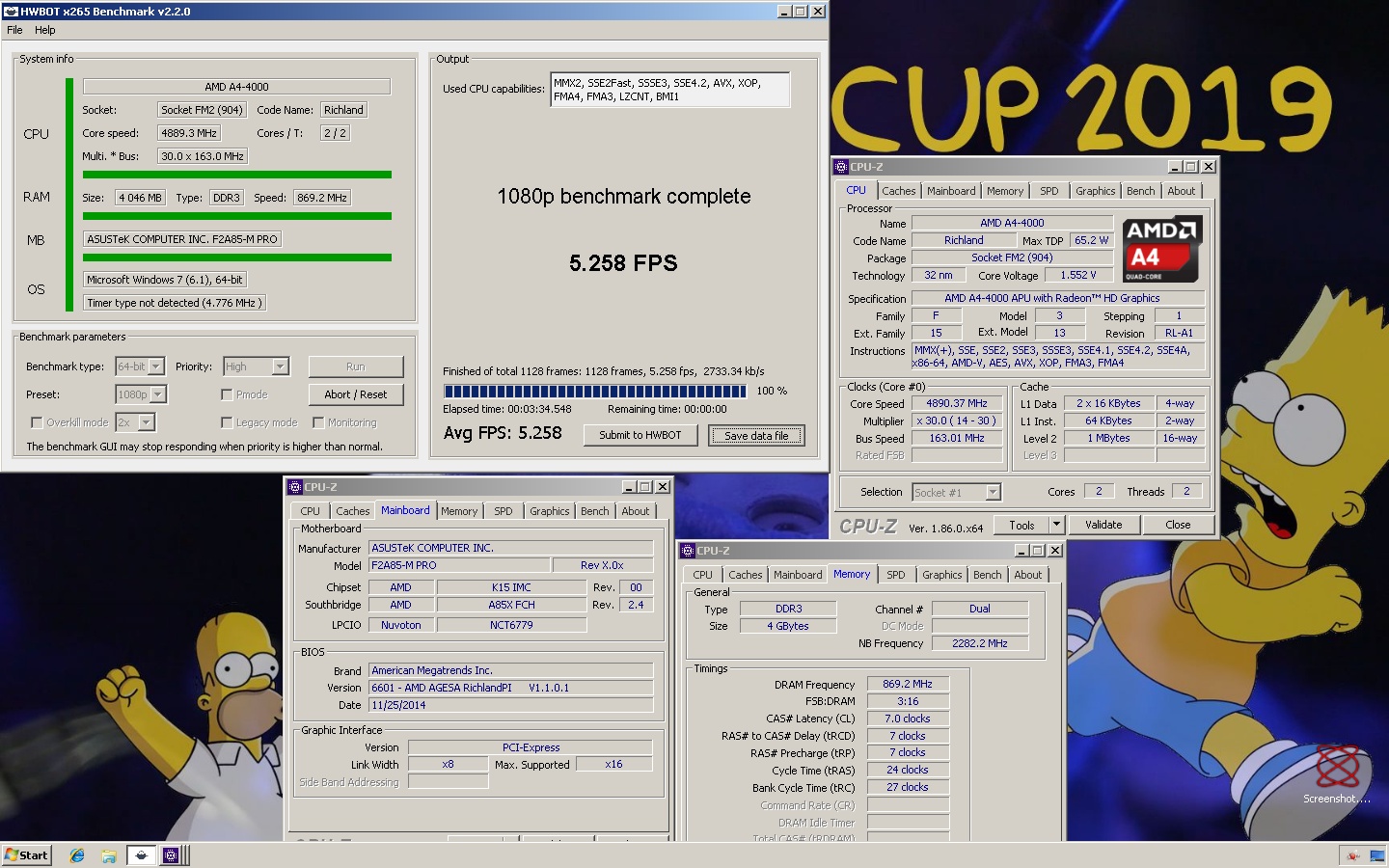This screenshot has width=1389, height=868.
Task: Click the CPU-Z Mainboard window title icon
Action: 295,487
